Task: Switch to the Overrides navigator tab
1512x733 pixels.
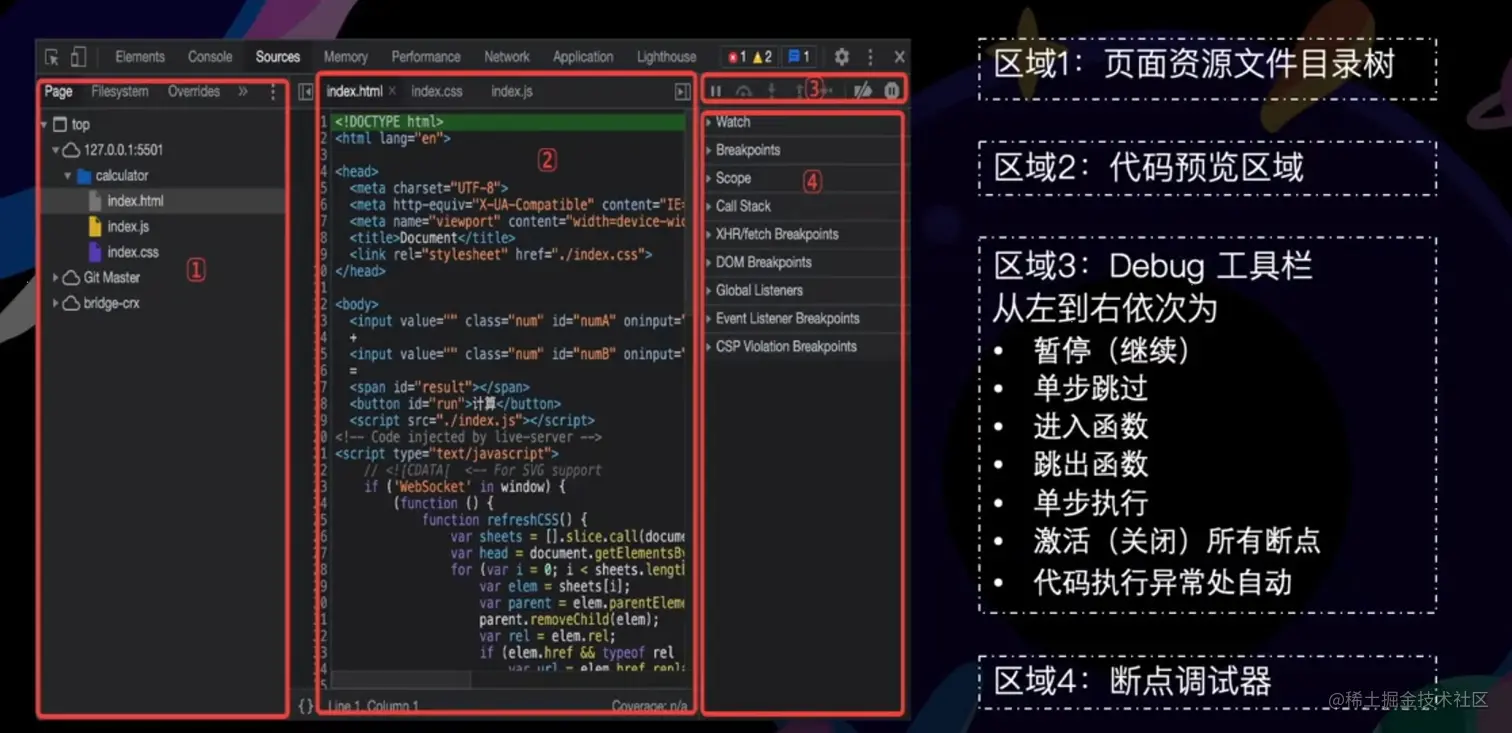Action: (194, 91)
